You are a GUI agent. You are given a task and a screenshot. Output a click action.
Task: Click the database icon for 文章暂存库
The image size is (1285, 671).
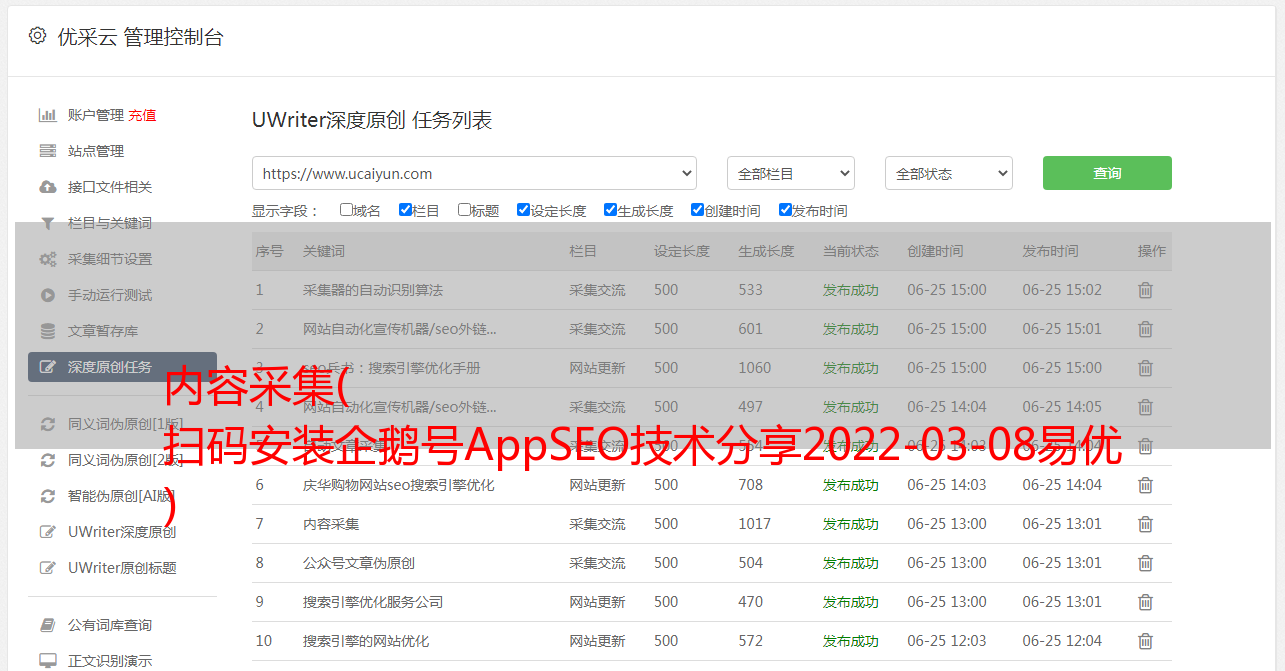coord(47,331)
